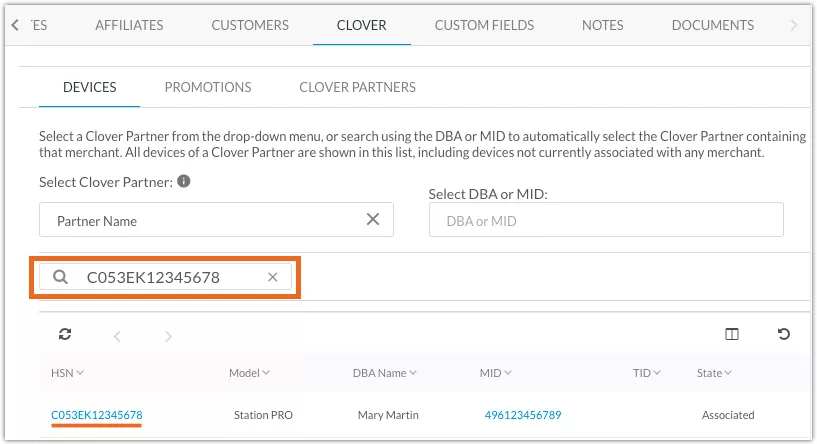Go to previous page of device results
This screenshot has width=817, height=444.
click(117, 336)
